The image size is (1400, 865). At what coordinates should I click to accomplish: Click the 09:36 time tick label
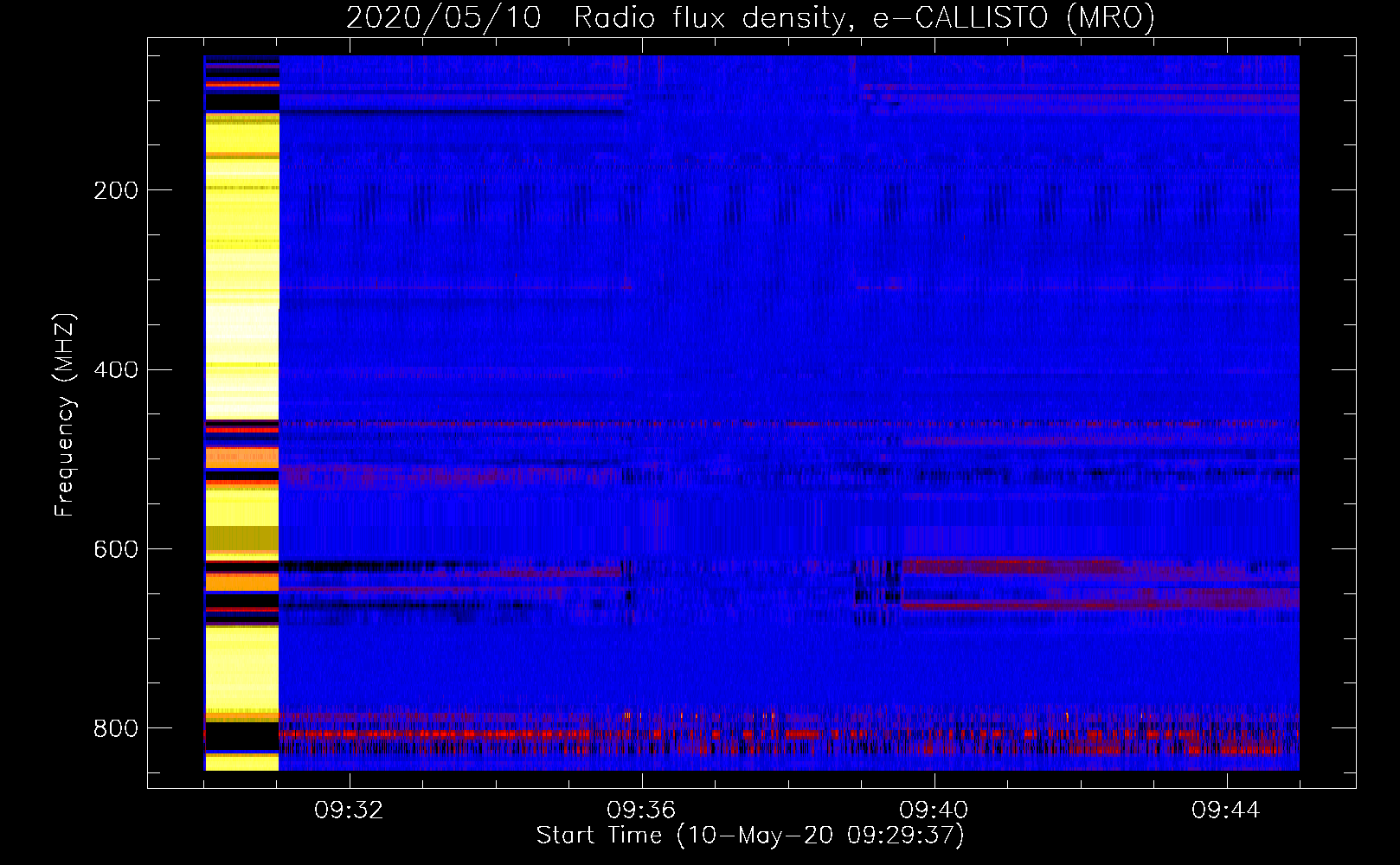(x=642, y=810)
